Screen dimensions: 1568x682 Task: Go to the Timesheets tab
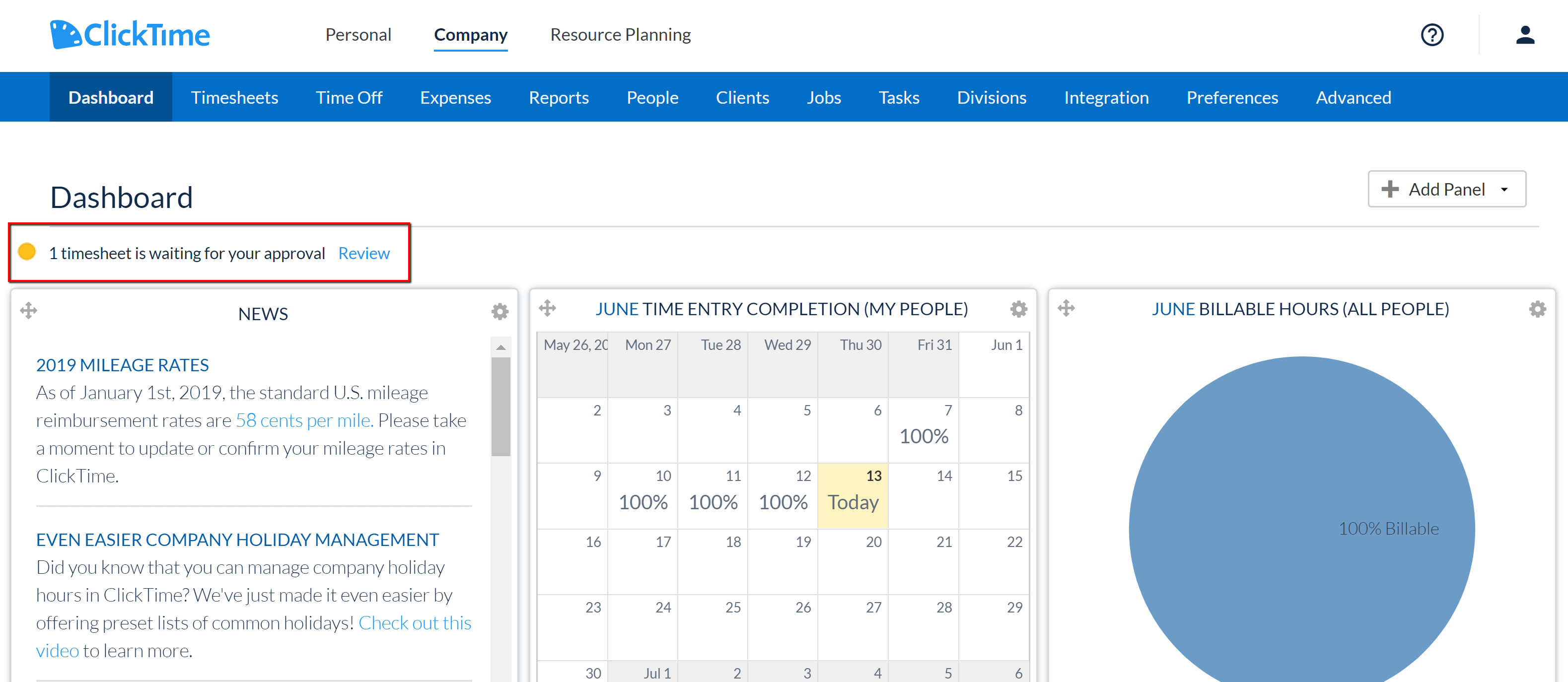(234, 97)
